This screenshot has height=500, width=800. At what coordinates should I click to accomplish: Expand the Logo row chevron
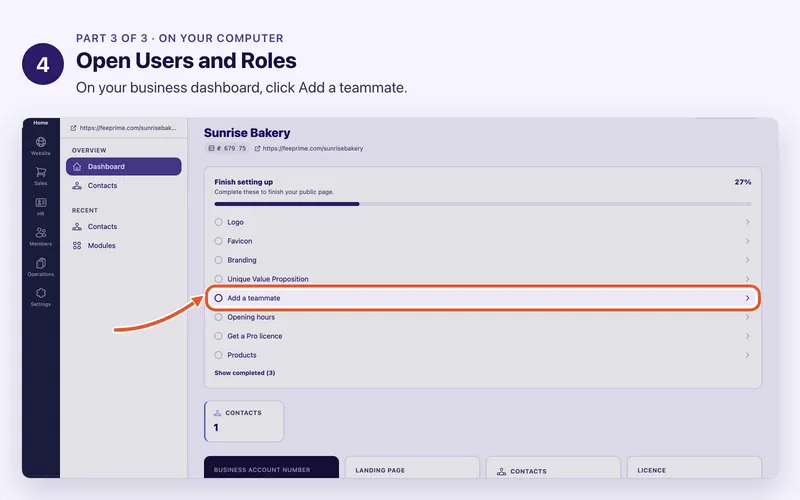747,222
